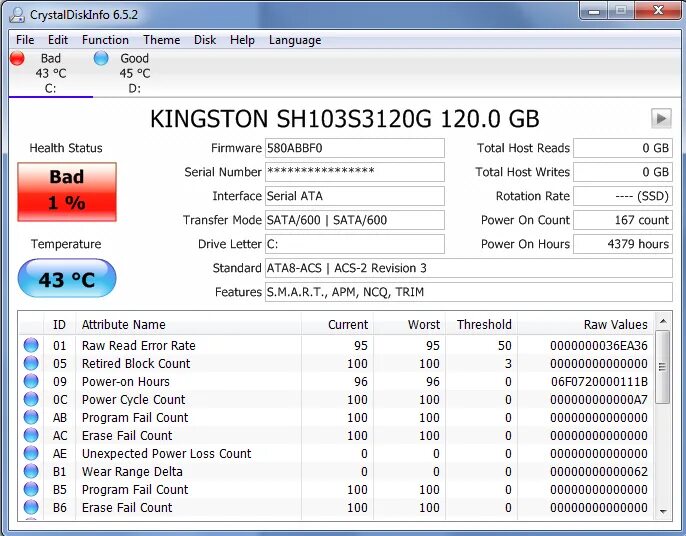Image resolution: width=686 pixels, height=536 pixels.
Task: Click the Drive Letter field C:
Action: 355,244
